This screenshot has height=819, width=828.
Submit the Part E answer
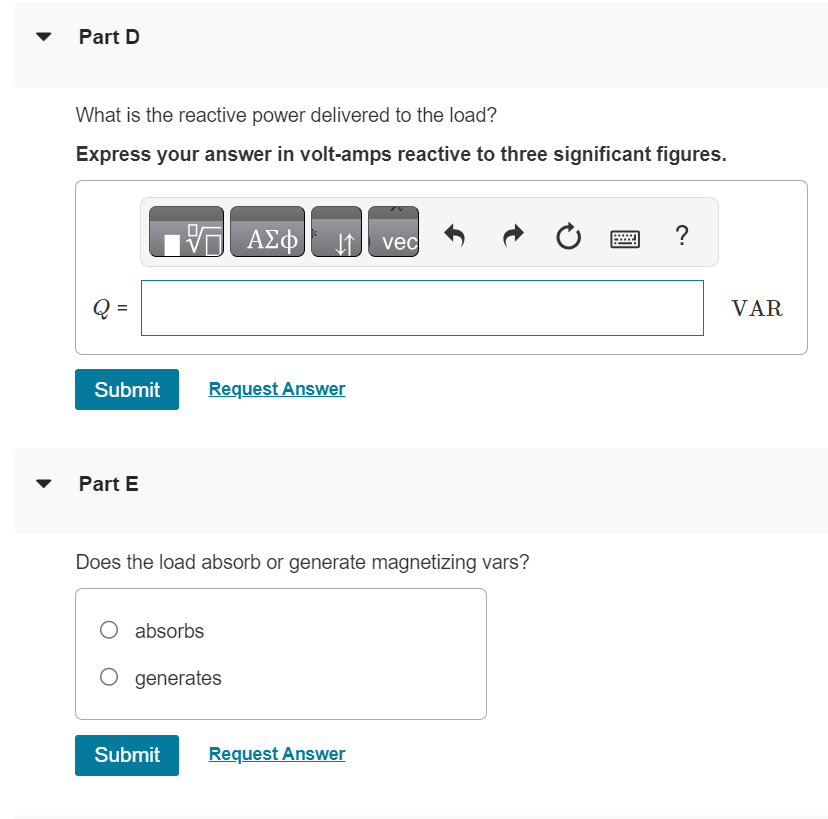point(127,755)
